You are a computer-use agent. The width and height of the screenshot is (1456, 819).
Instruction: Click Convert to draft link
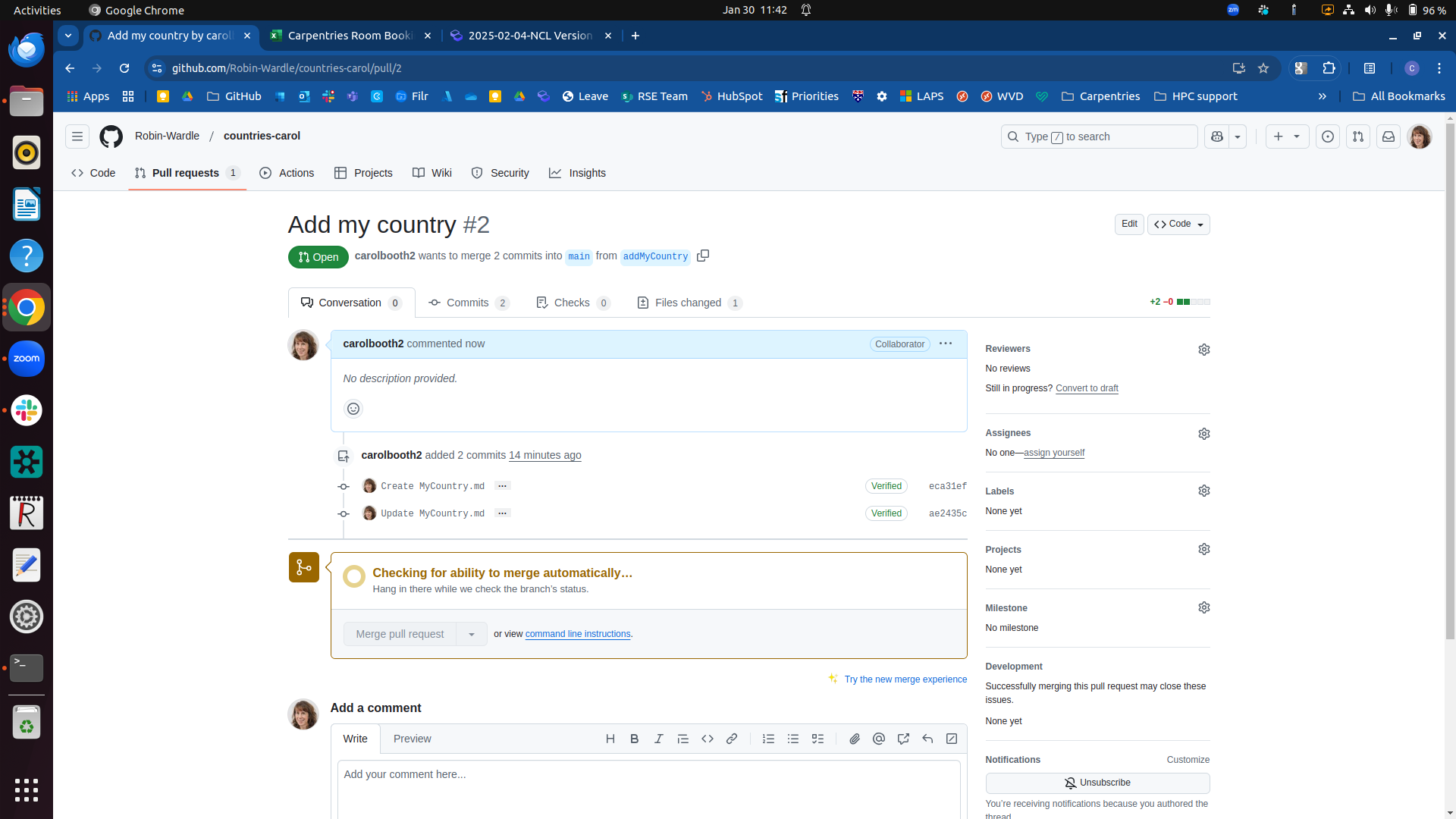click(1087, 388)
